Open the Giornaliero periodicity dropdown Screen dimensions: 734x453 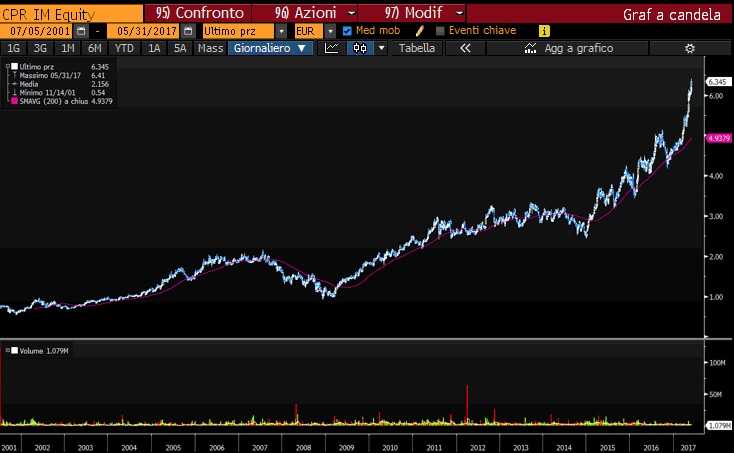click(267, 48)
